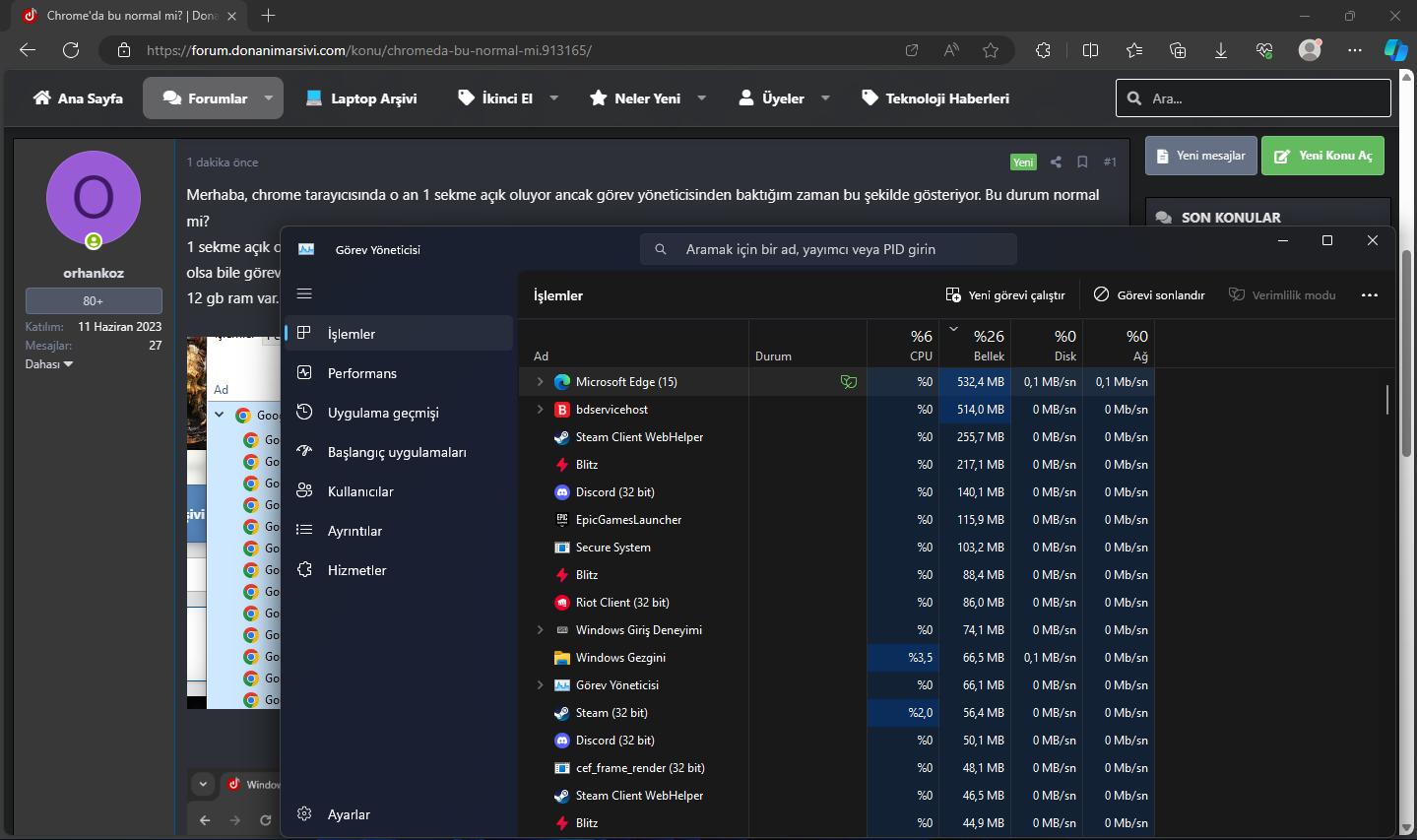1417x840 pixels.
Task: Select the cef_frame_render (32 bit) row
Action: 837,768
